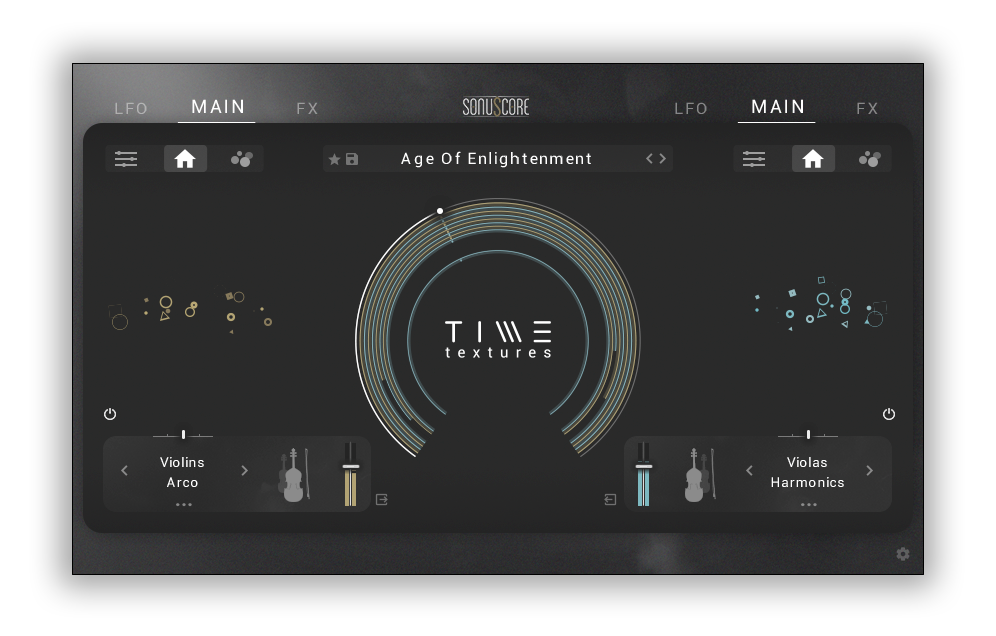Select the Home view on the left channel

[x=185, y=158]
